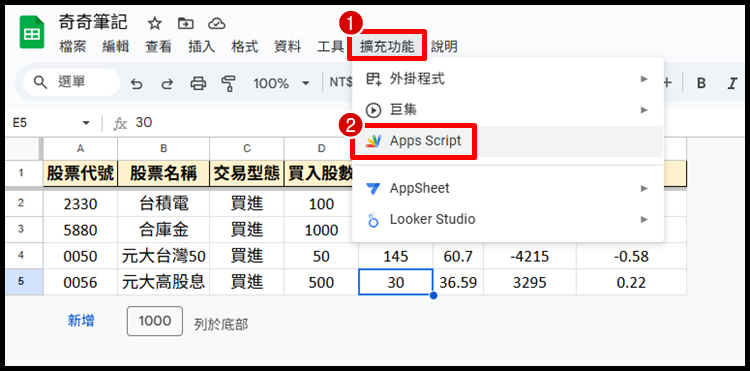
Task: Click the cell containing 36.59
Action: [x=458, y=282]
